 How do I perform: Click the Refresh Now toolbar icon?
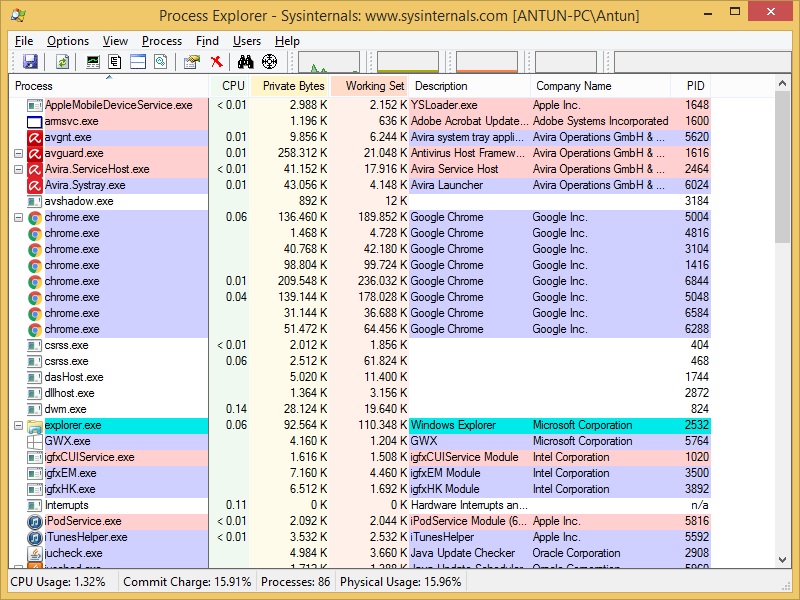[x=60, y=61]
